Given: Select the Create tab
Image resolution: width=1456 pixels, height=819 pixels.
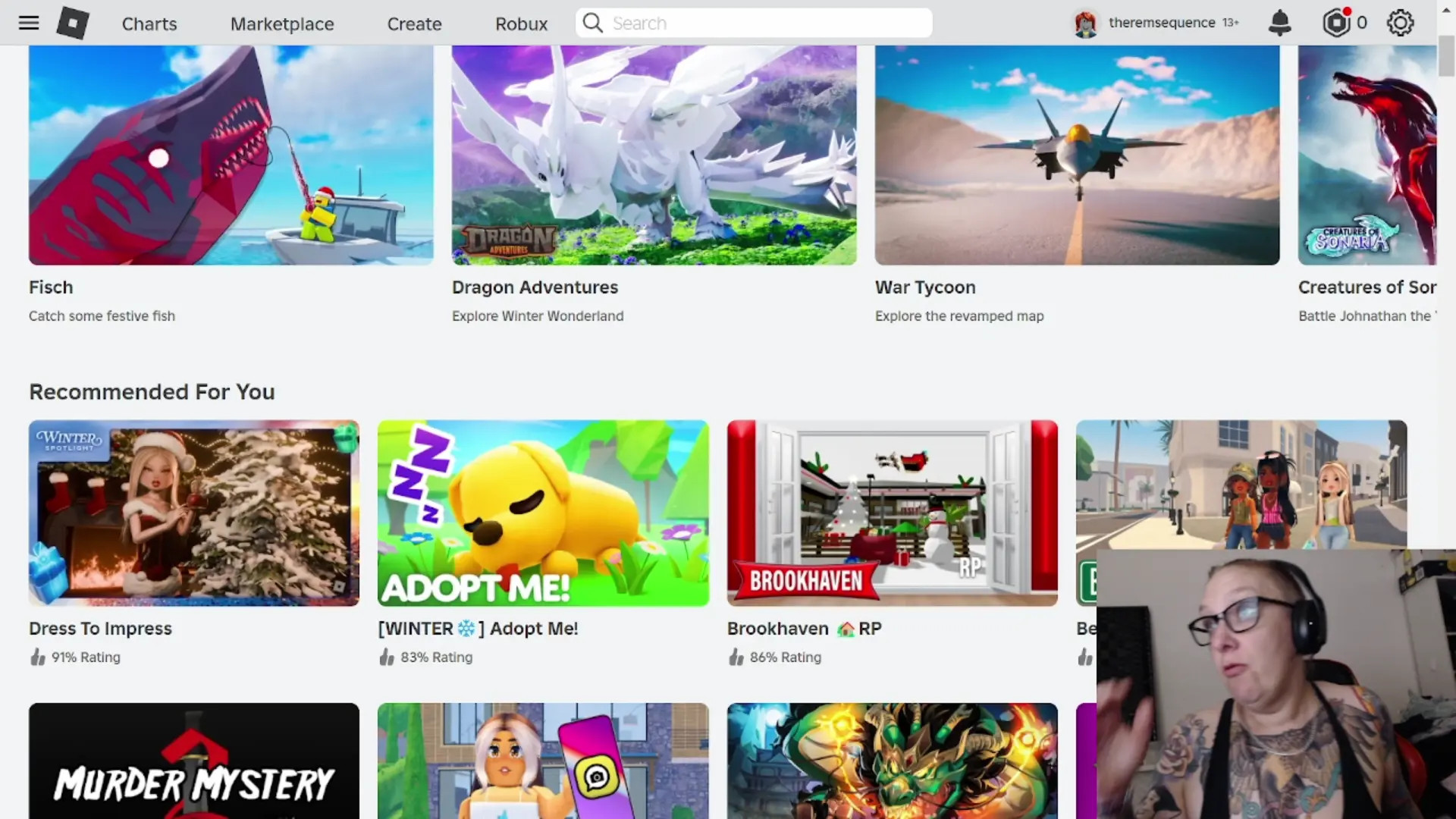Looking at the screenshot, I should point(414,24).
